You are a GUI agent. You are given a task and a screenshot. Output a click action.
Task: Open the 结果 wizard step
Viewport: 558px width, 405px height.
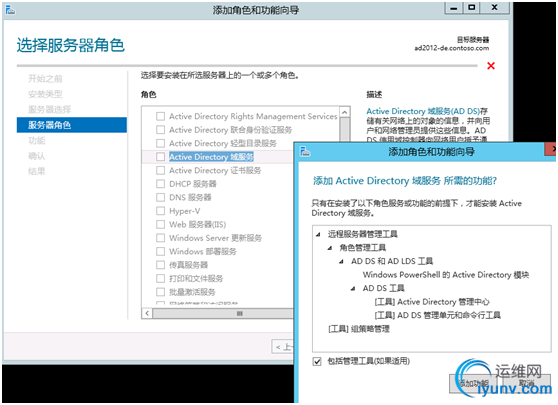(x=37, y=171)
